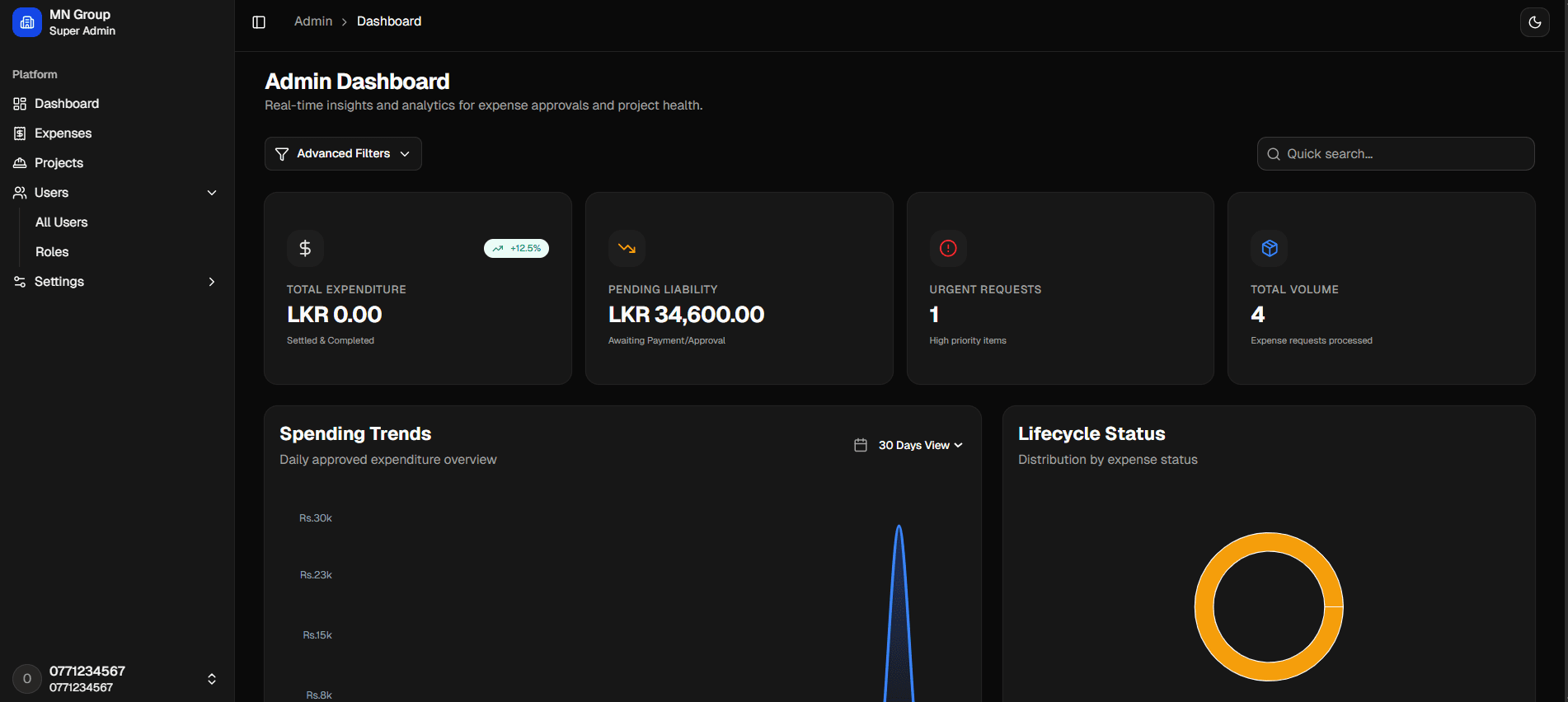The width and height of the screenshot is (1568, 702).
Task: Click the Admin Dashboard page title
Action: (x=357, y=82)
